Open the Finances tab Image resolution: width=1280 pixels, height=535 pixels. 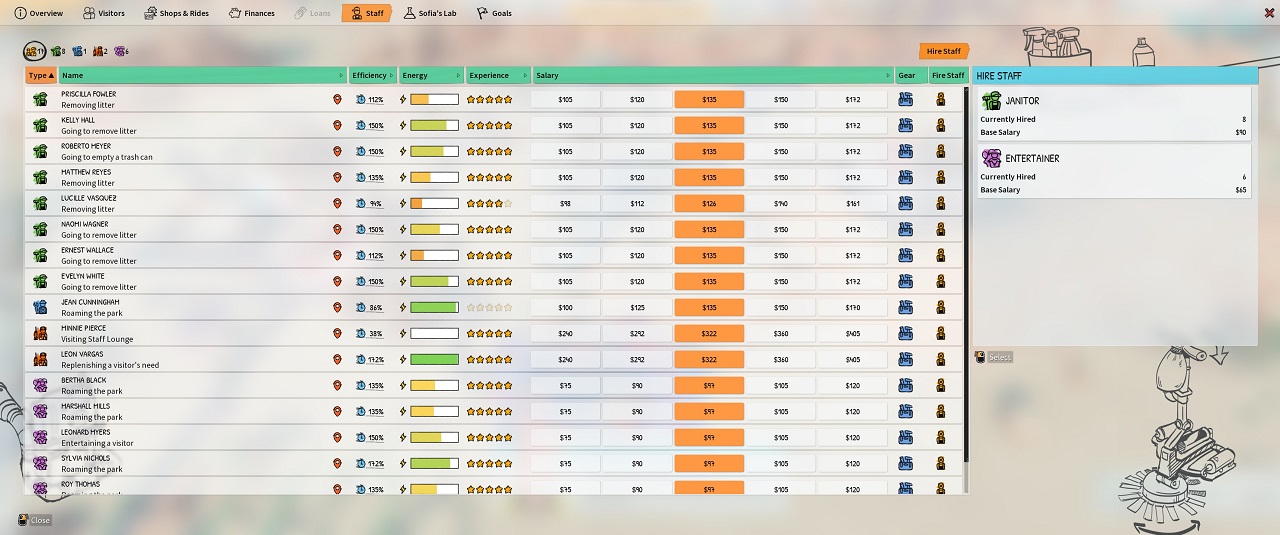[x=252, y=13]
